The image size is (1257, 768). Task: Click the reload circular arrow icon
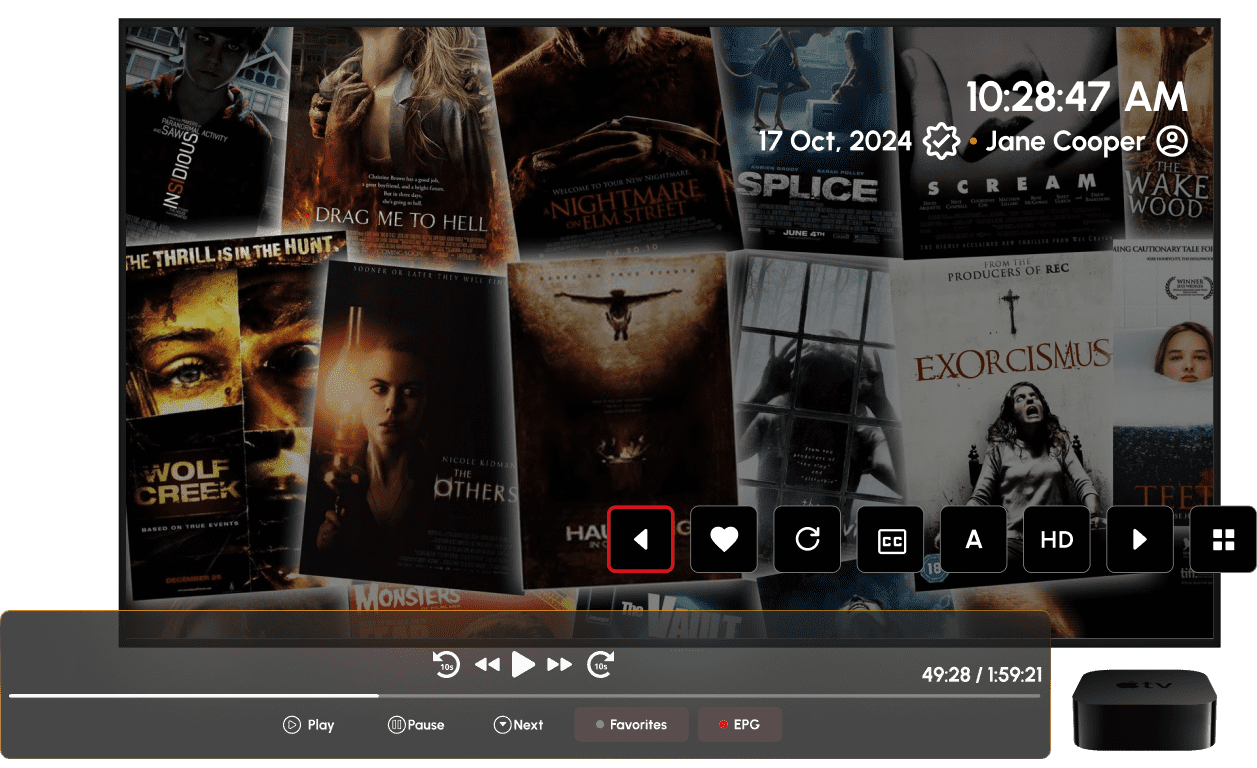click(807, 540)
